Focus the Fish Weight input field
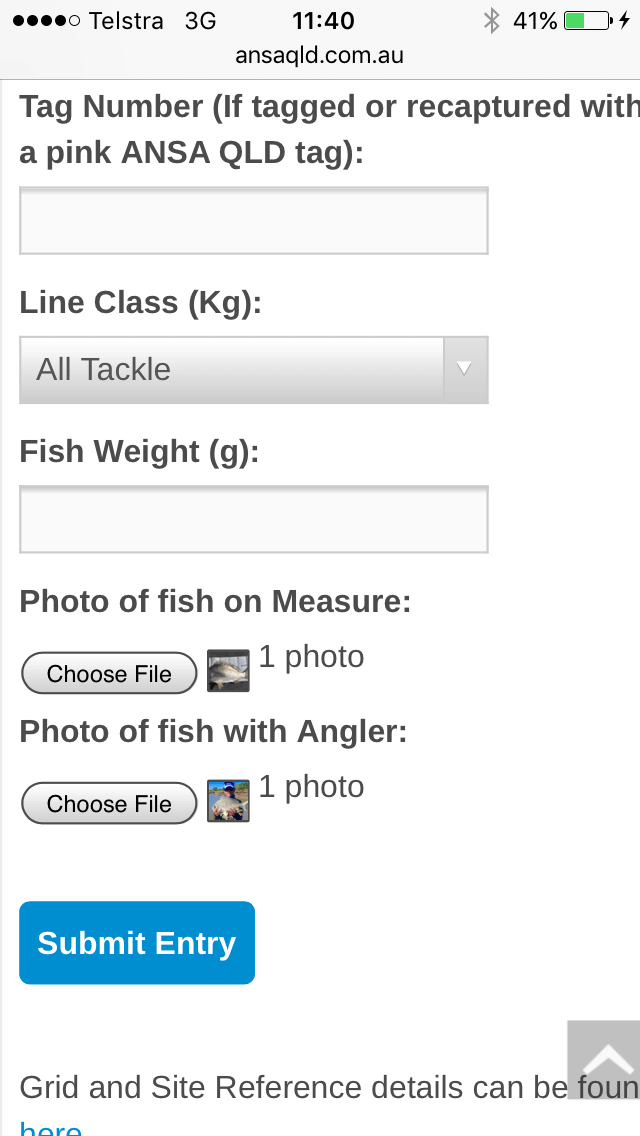Screen dimensions: 640x1136 coord(253,519)
